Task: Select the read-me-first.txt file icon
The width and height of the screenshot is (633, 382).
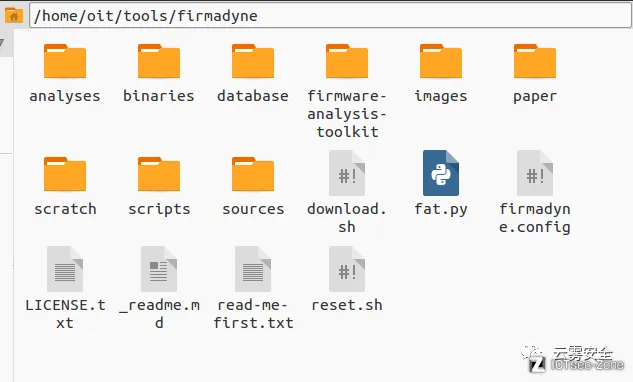Action: coord(253,269)
